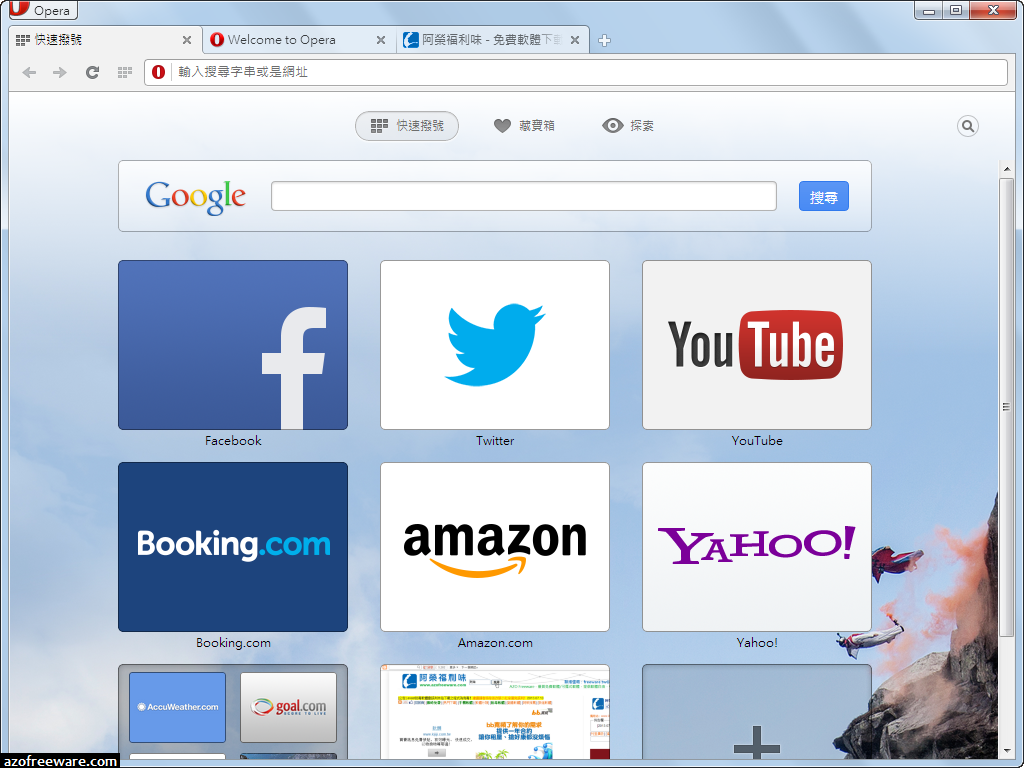The width and height of the screenshot is (1024, 768).
Task: Minimize the Opera window
Action: click(929, 10)
